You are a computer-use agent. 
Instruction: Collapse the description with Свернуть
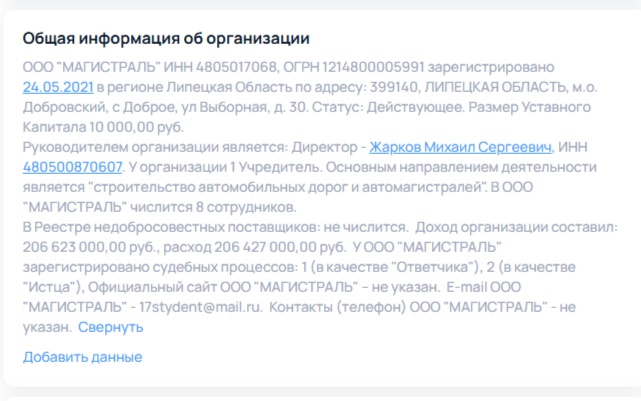point(111,327)
